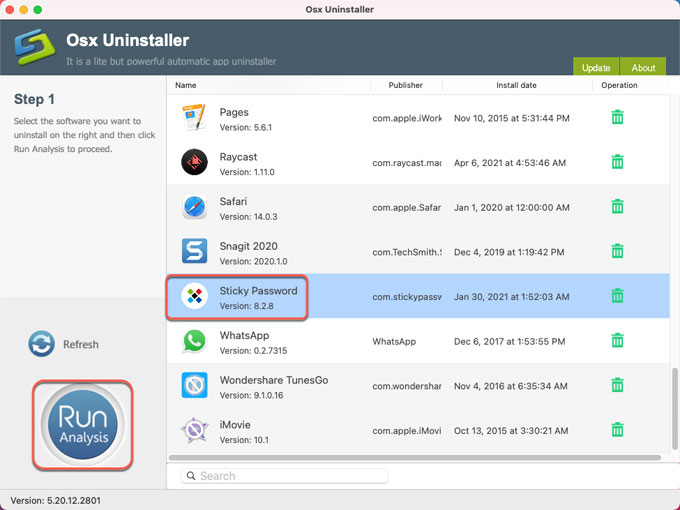Click the trash icon for iMovie
The height and width of the screenshot is (510, 680).
pos(617,430)
